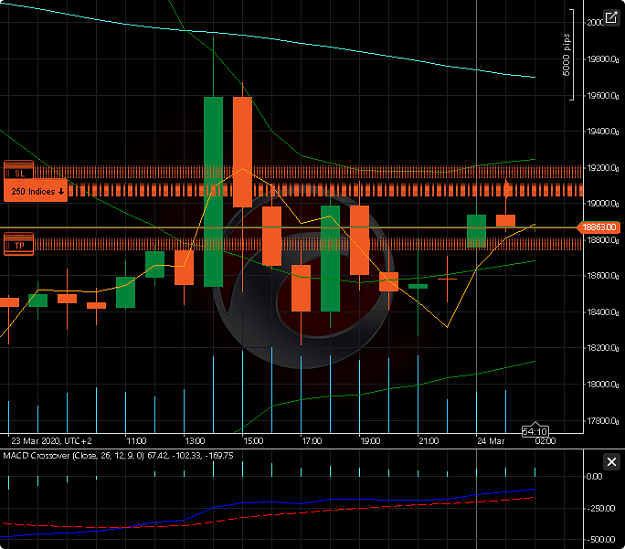
Task: Click the 13:00 time axis label
Action: (195, 441)
